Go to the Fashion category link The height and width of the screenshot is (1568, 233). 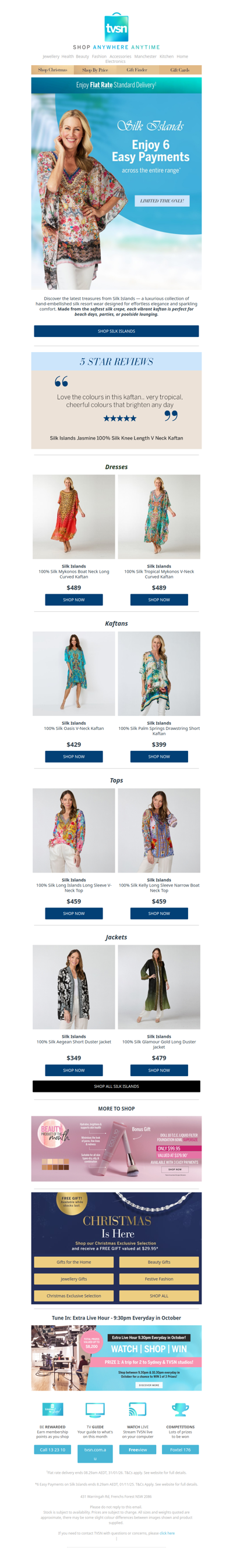point(99,56)
